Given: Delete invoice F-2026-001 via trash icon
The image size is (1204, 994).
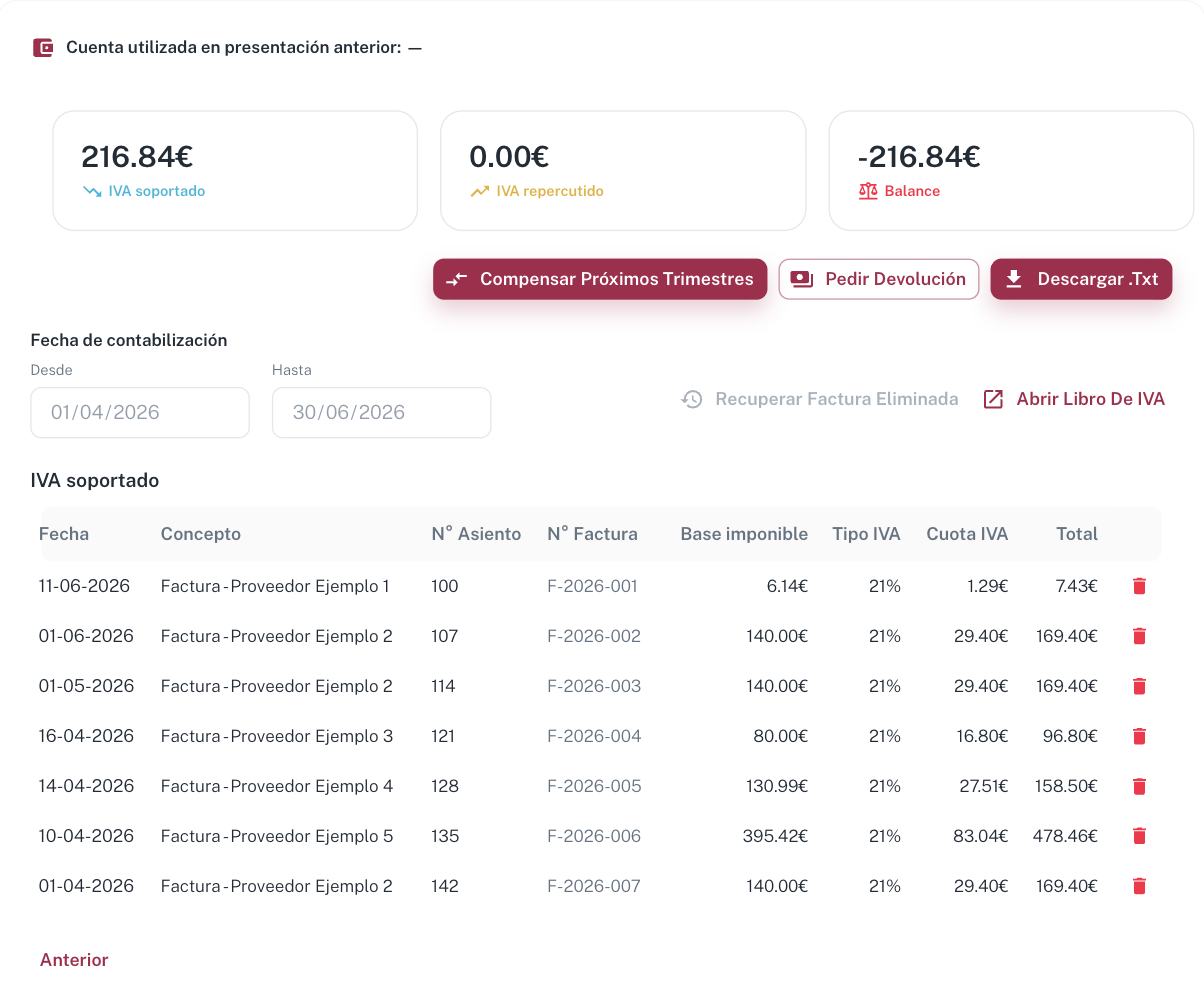Looking at the screenshot, I should [x=1139, y=586].
